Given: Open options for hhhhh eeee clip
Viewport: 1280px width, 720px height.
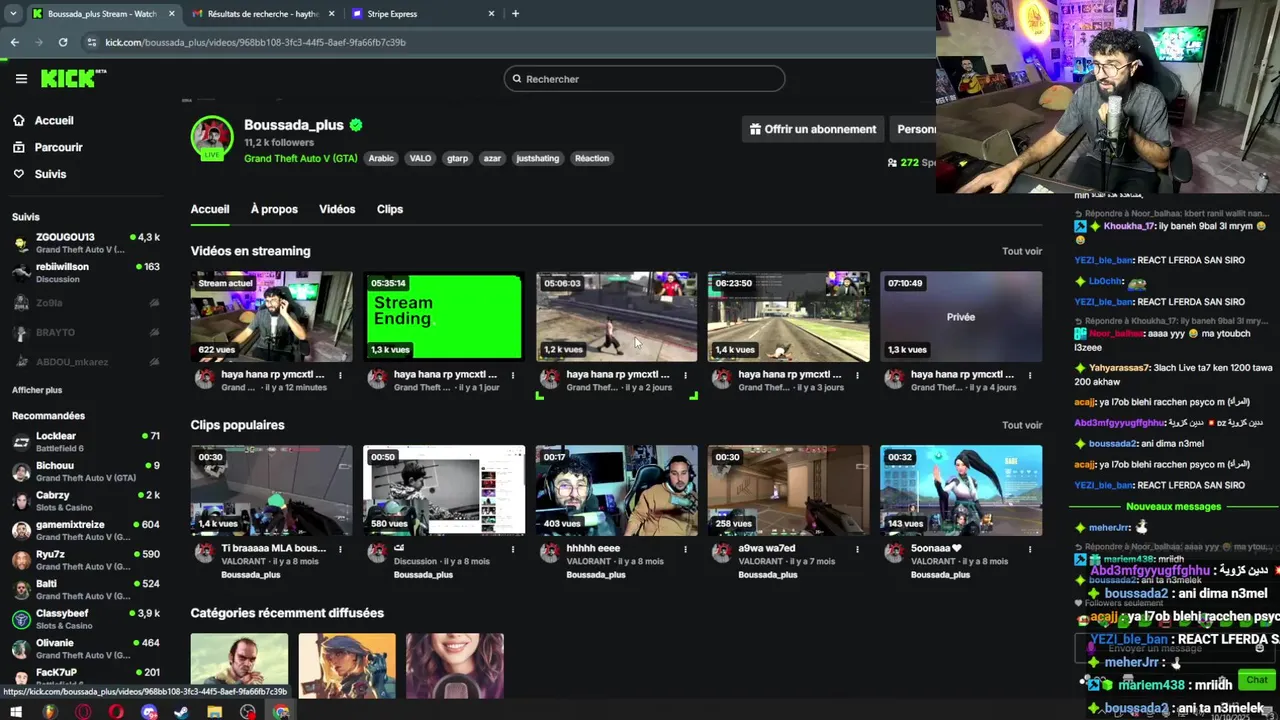Looking at the screenshot, I should (685, 549).
